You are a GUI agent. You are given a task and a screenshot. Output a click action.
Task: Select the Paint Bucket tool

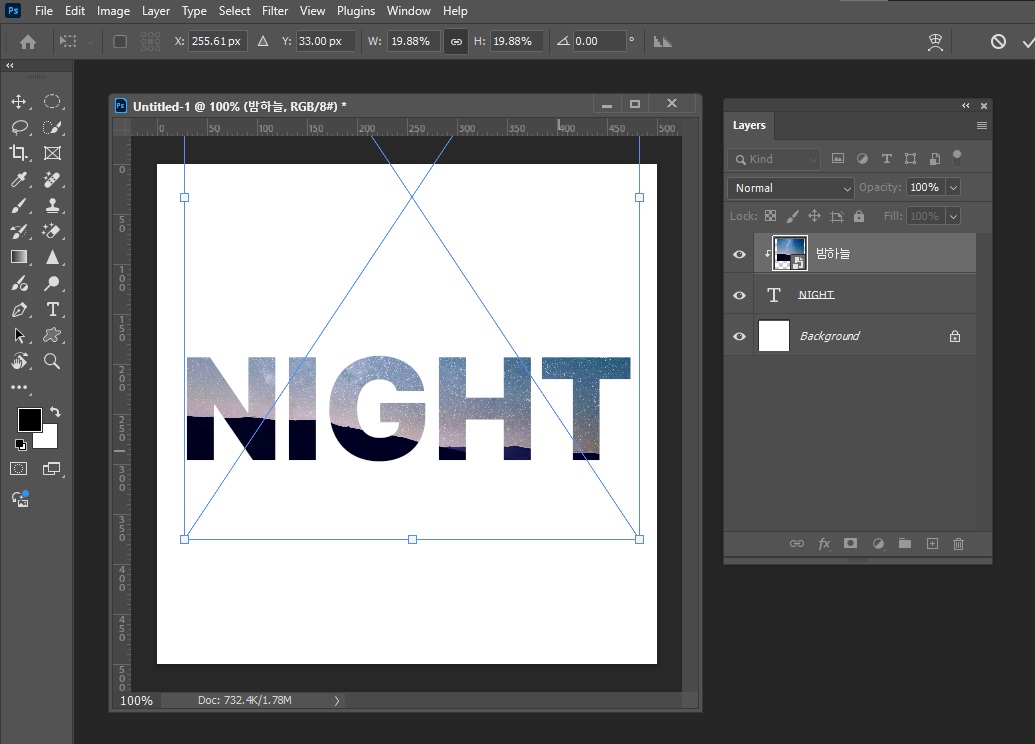(19, 283)
